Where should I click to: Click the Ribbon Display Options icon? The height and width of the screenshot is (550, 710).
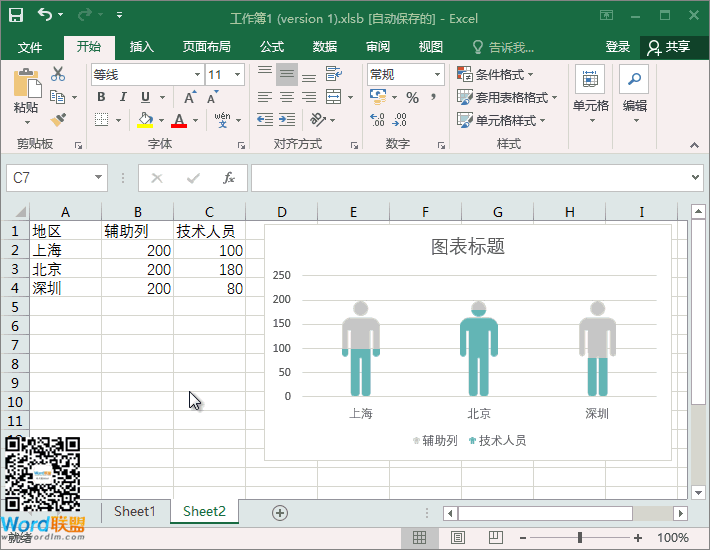(606, 15)
